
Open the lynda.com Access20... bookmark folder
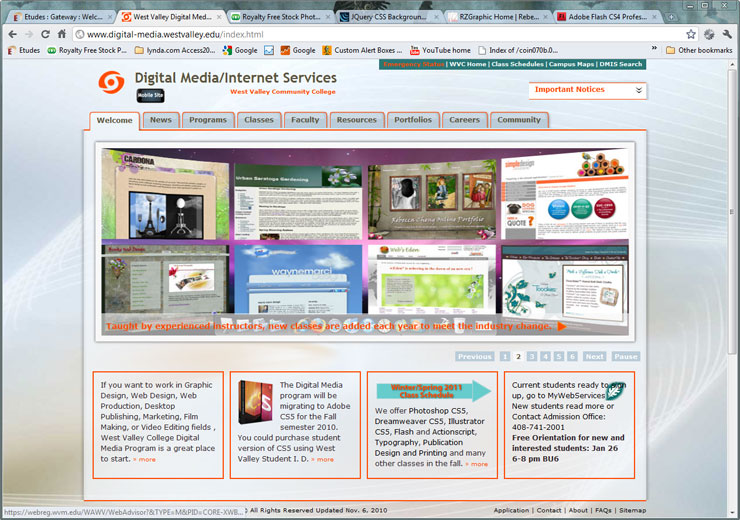pos(175,50)
